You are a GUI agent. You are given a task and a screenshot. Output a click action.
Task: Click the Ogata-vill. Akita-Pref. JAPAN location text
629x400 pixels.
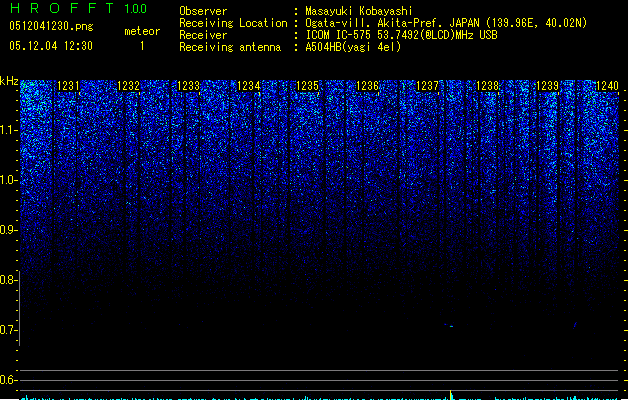446,23
